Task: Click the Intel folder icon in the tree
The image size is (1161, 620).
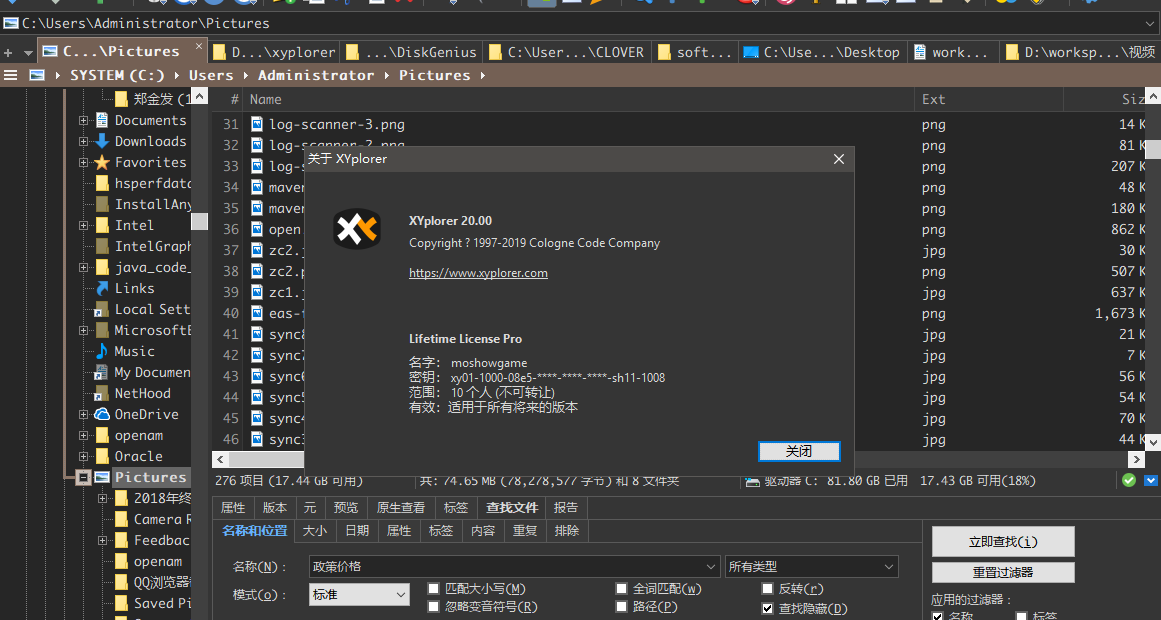Action: pos(102,225)
